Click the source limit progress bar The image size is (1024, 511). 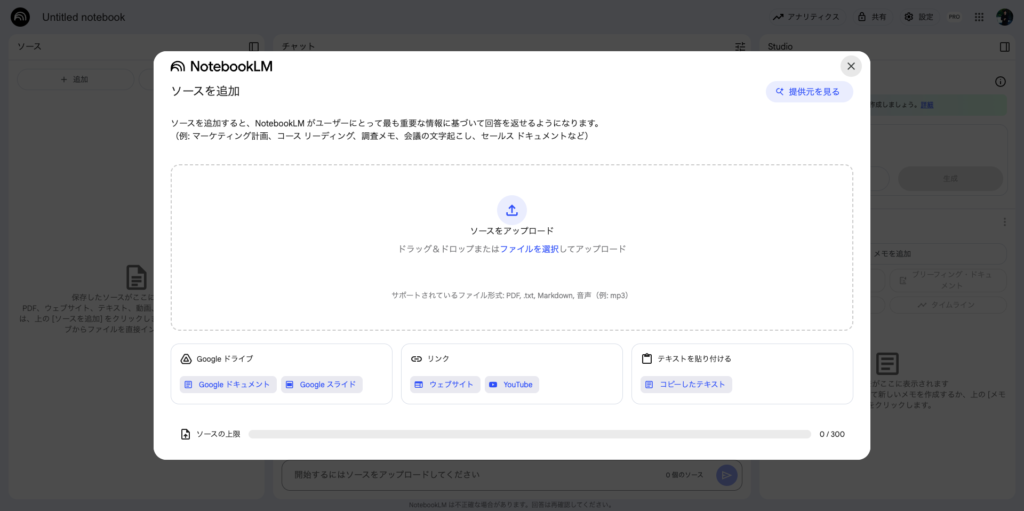coord(530,434)
